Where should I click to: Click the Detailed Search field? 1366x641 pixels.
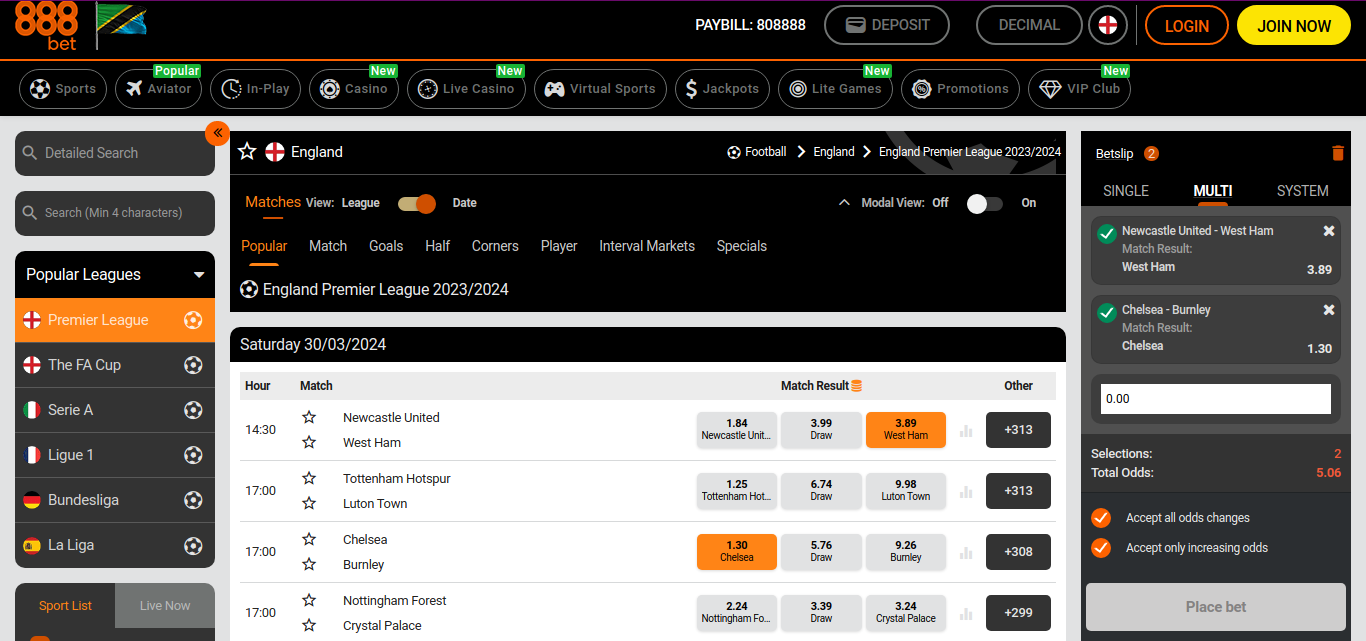[115, 153]
